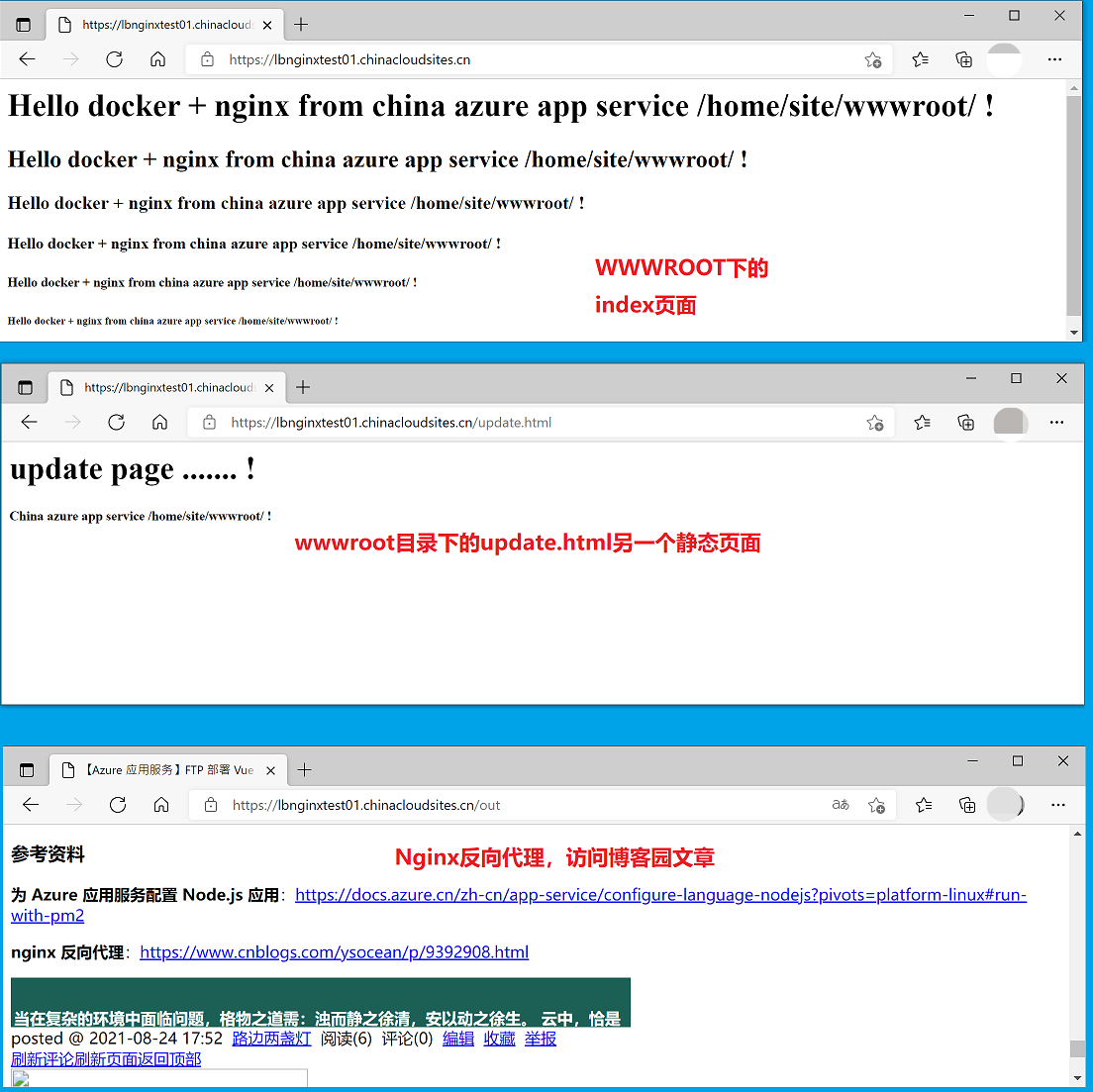Click the scrollbar down arrow in the topmost window
The height and width of the screenshot is (1092, 1093).
coord(1074,333)
